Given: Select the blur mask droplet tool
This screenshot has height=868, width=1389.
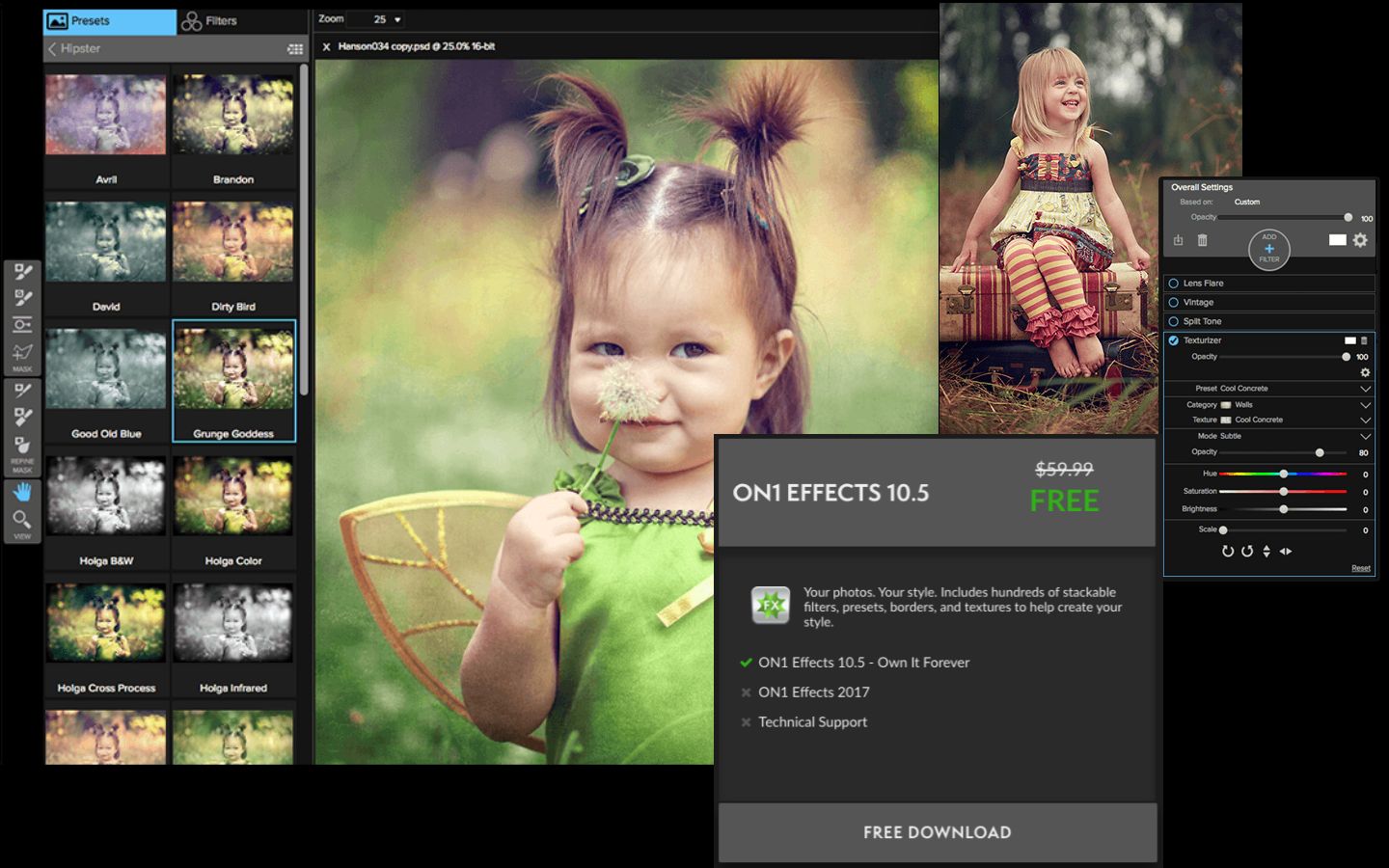Looking at the screenshot, I should (23, 446).
